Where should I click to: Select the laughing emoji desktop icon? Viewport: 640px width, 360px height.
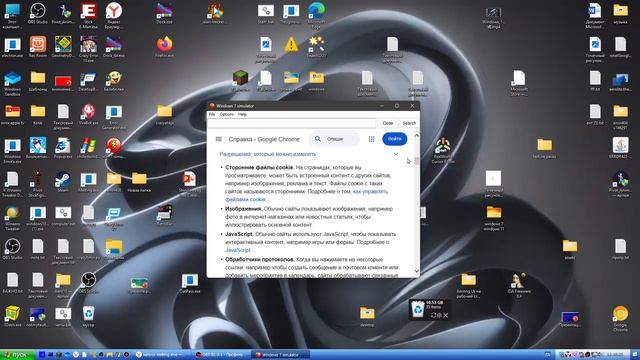tap(113, 80)
